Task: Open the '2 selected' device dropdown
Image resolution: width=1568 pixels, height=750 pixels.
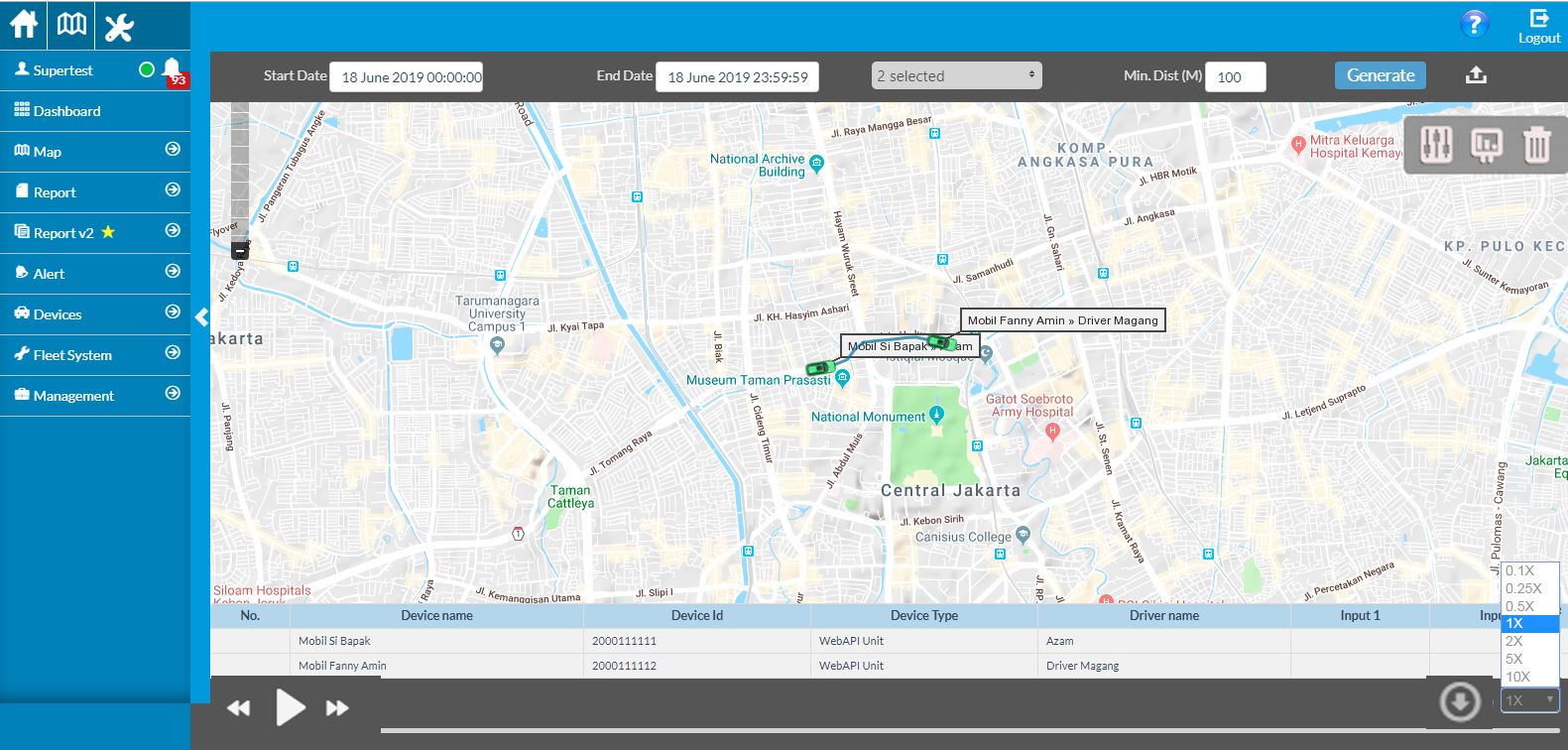Action: tap(956, 76)
